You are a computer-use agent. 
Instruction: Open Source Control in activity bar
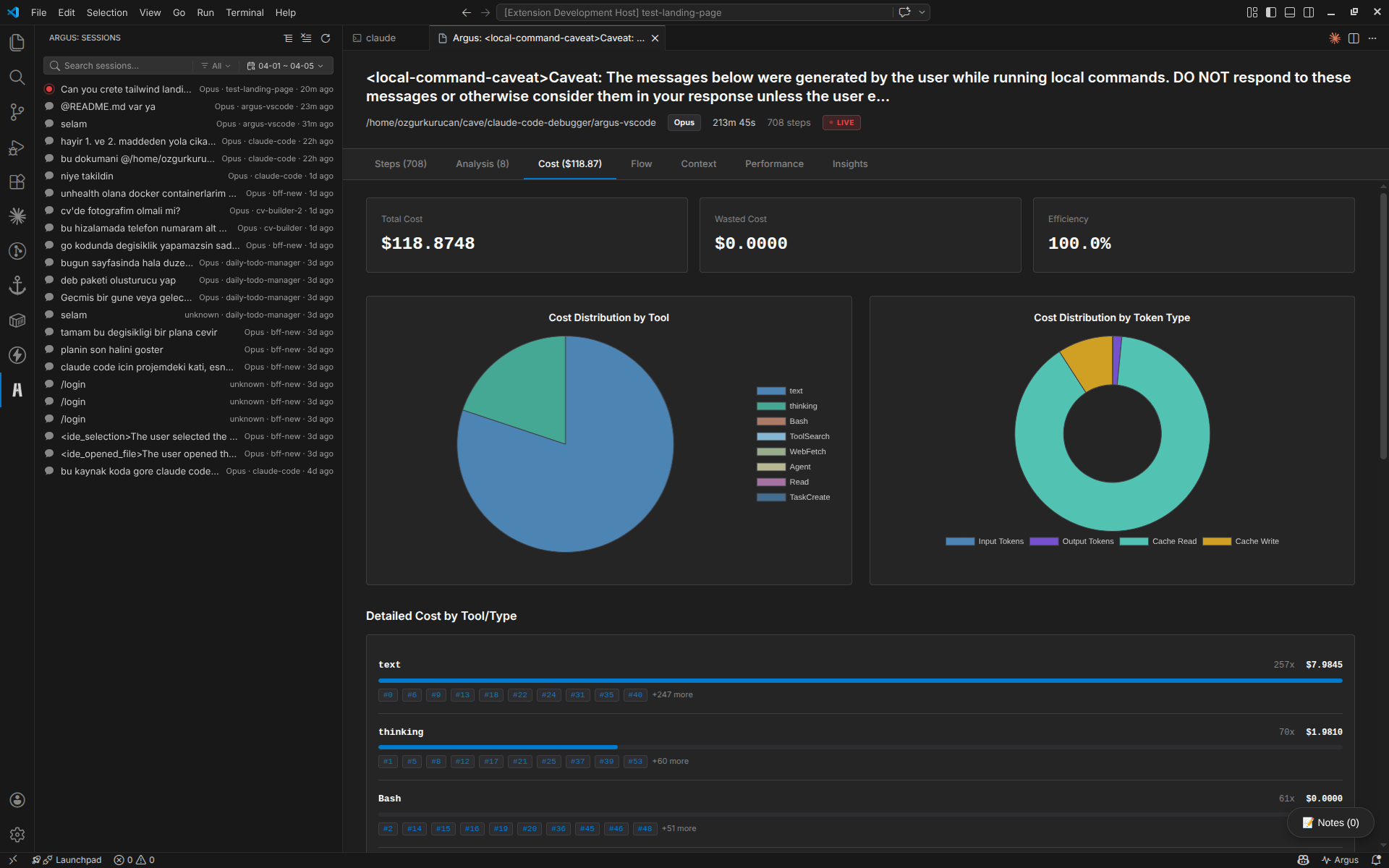coord(17,112)
